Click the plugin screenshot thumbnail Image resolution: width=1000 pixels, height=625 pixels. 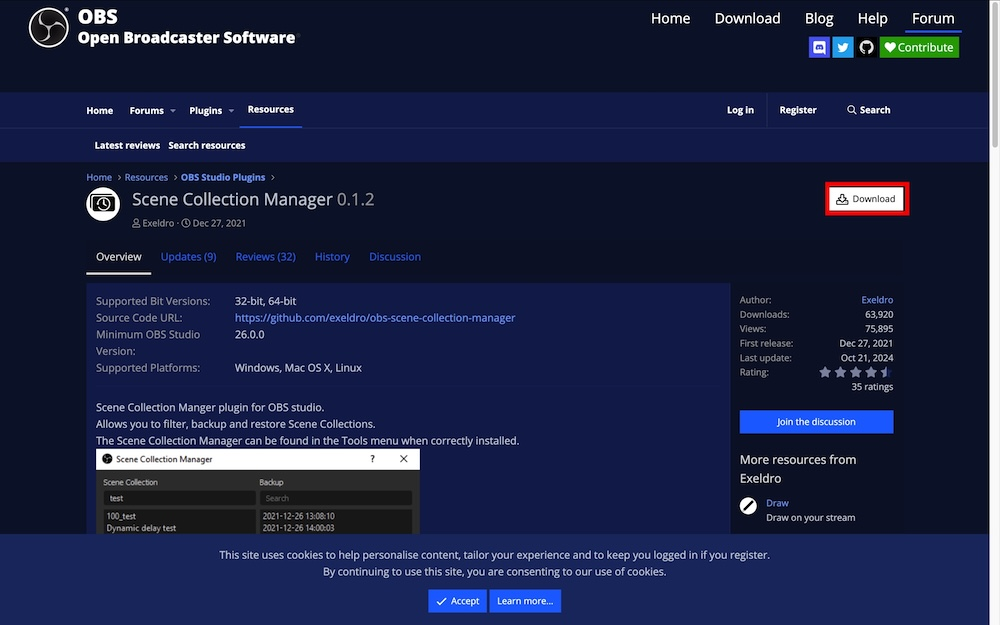point(258,491)
